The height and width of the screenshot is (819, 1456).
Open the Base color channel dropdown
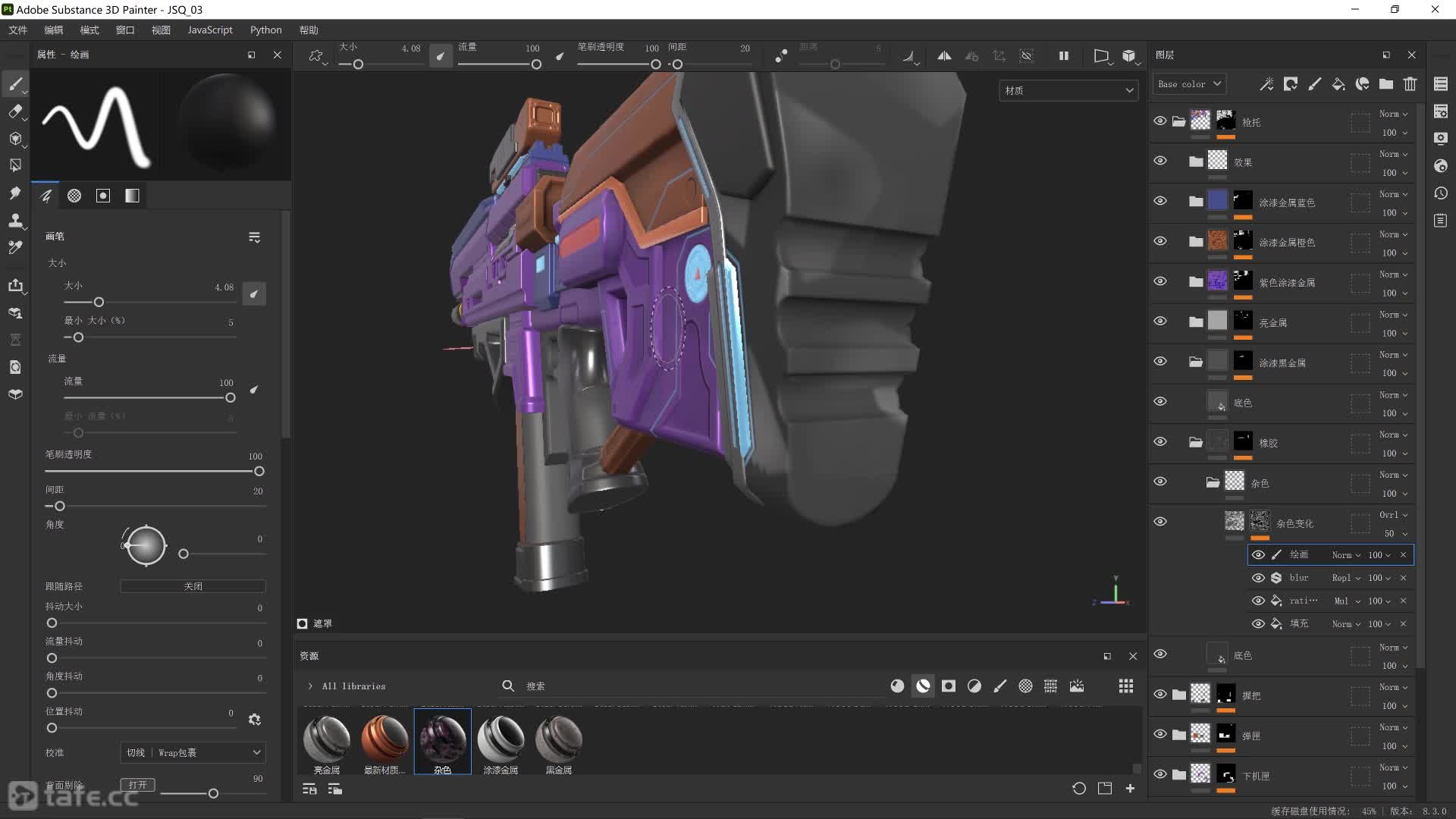click(x=1189, y=84)
